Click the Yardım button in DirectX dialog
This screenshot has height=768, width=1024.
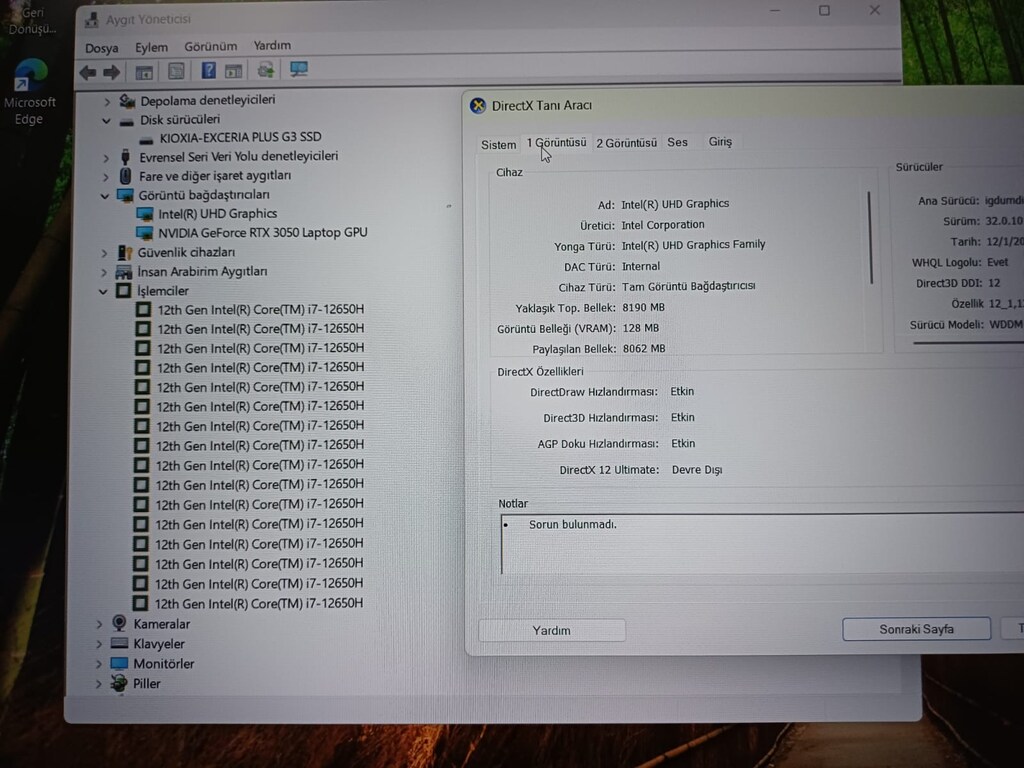[x=552, y=630]
